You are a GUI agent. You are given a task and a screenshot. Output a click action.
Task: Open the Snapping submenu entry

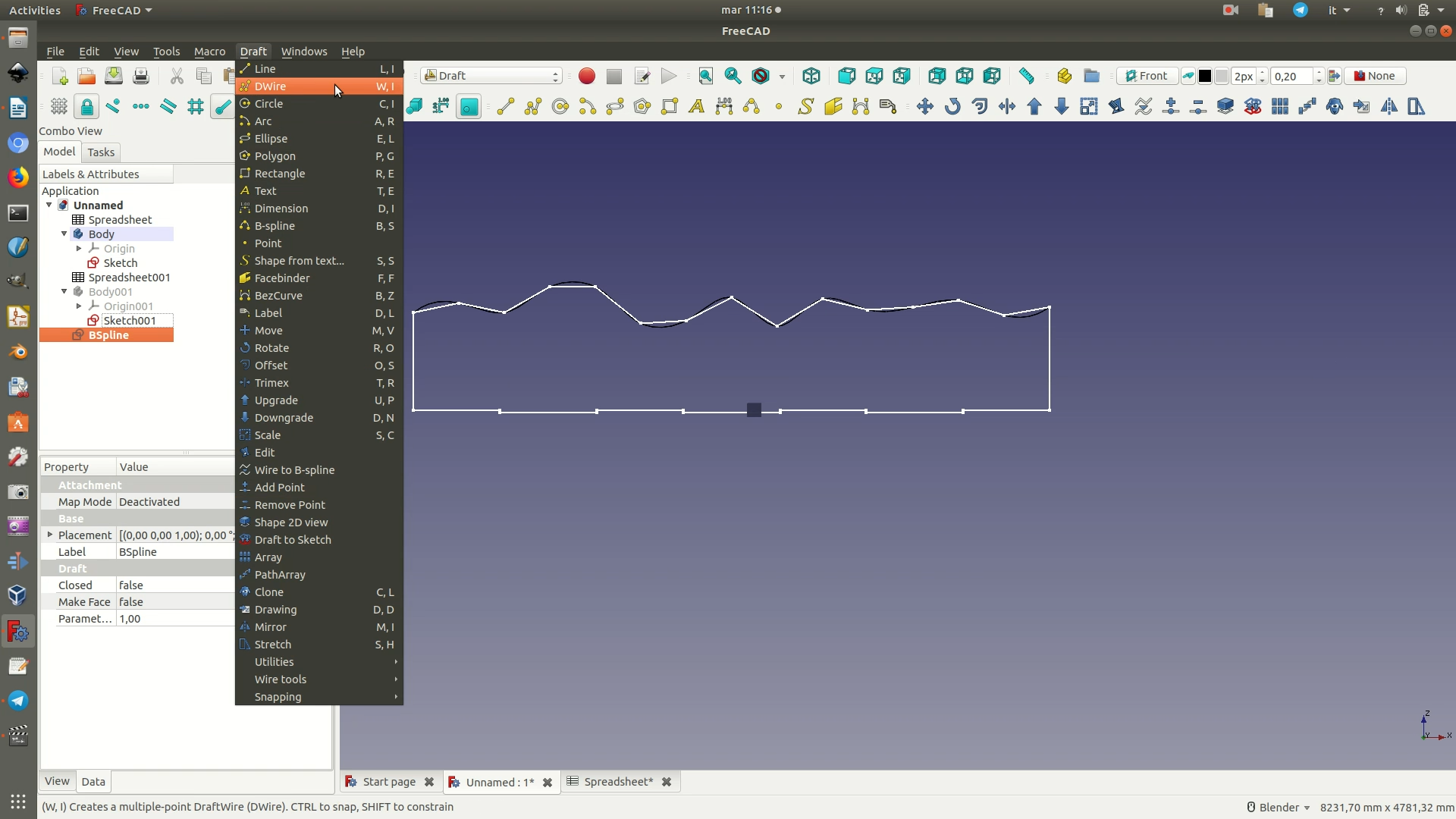pos(319,697)
